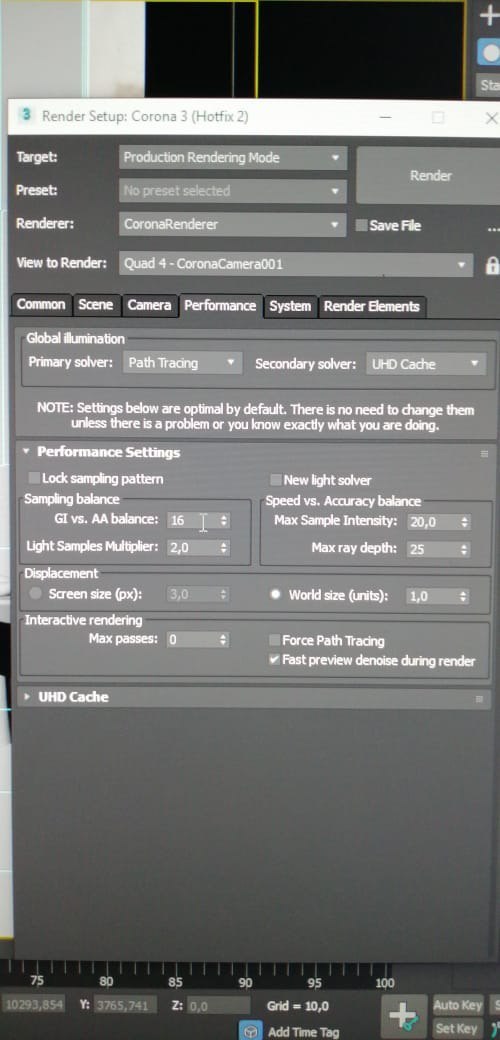Click the Add Time Tag cube icon
500x1040 pixels.
(x=251, y=1031)
